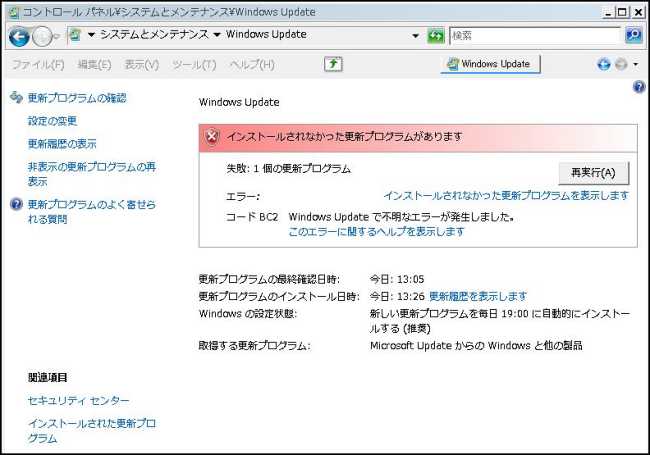This screenshot has width=650, height=455.
Task: Click the green arrow toolbar icon
Action: [x=333, y=64]
